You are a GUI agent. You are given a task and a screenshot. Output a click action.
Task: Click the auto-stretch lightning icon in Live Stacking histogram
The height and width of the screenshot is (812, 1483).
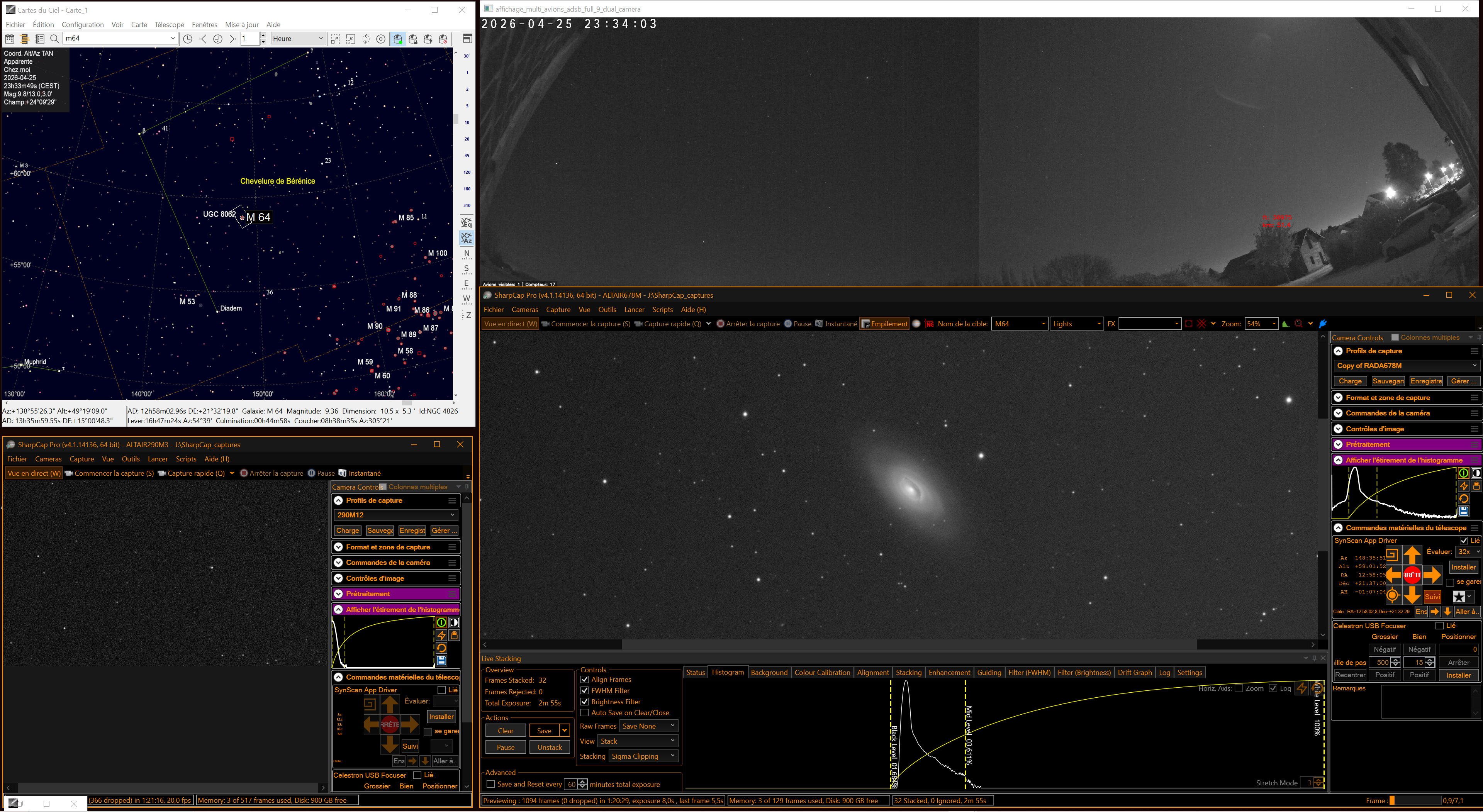click(x=1302, y=688)
